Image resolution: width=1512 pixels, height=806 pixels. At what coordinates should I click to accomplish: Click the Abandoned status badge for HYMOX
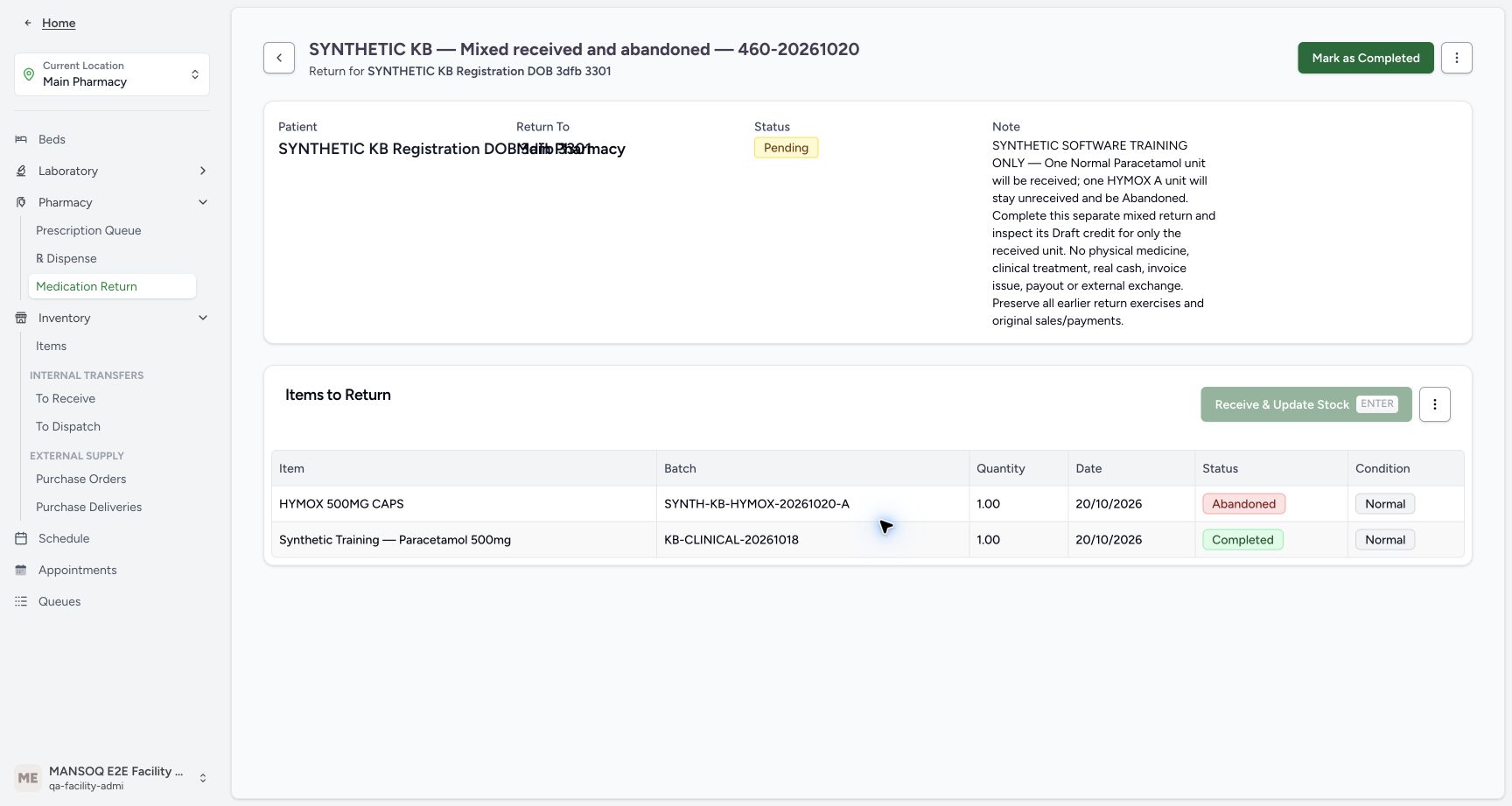pos(1243,504)
